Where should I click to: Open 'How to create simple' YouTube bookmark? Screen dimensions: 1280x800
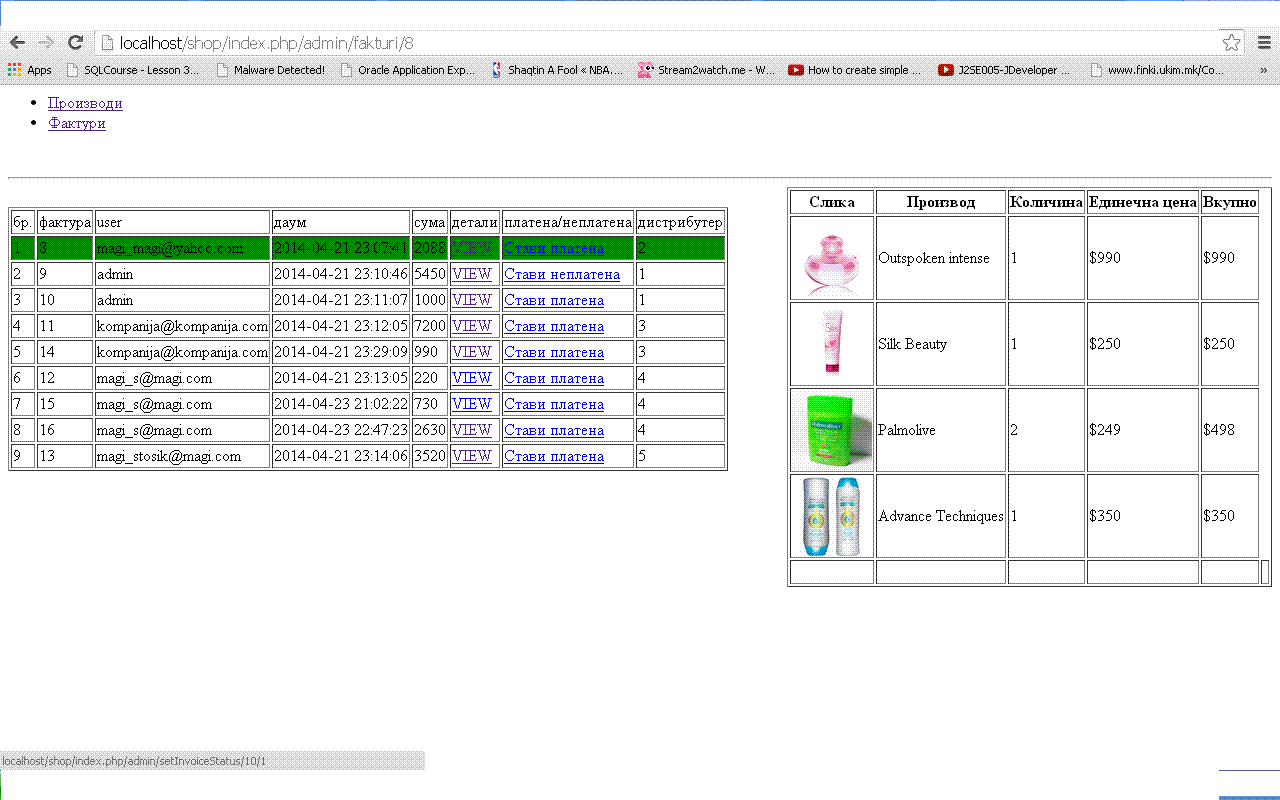[855, 70]
